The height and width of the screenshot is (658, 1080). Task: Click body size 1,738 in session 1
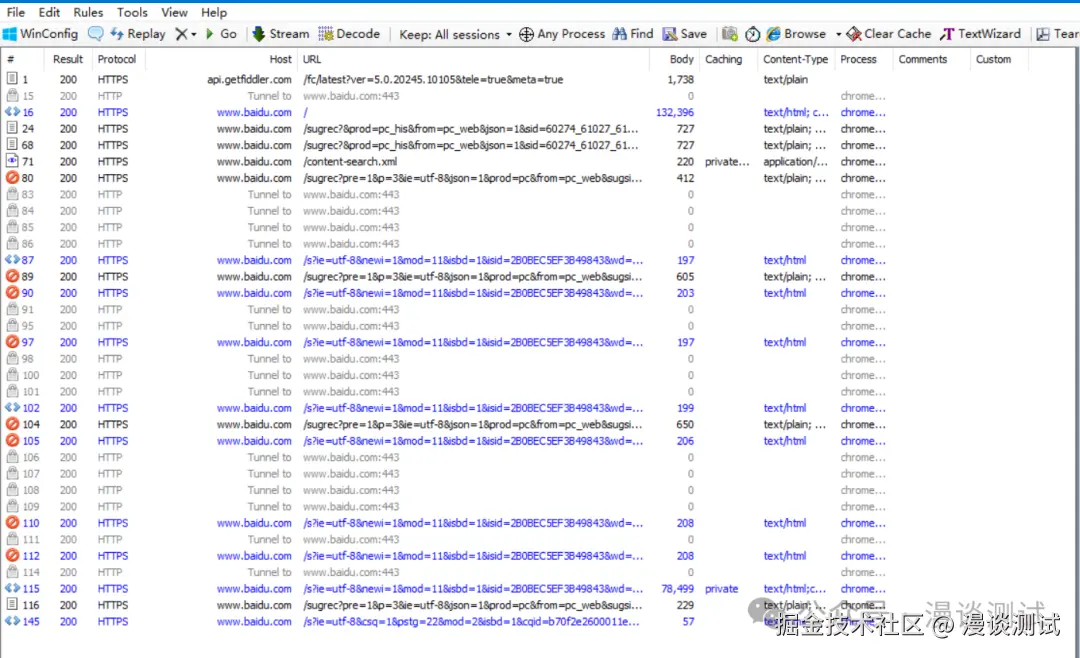tap(680, 79)
